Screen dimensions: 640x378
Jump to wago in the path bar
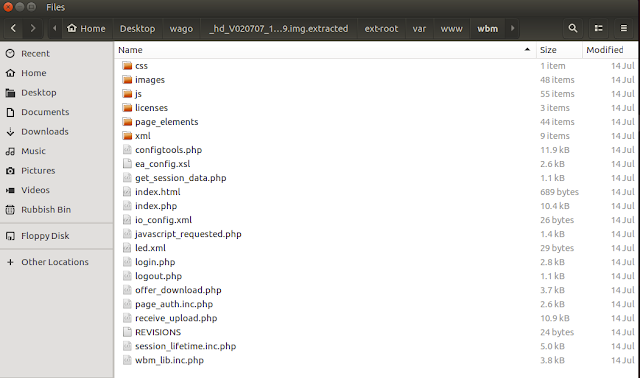[x=181, y=29]
